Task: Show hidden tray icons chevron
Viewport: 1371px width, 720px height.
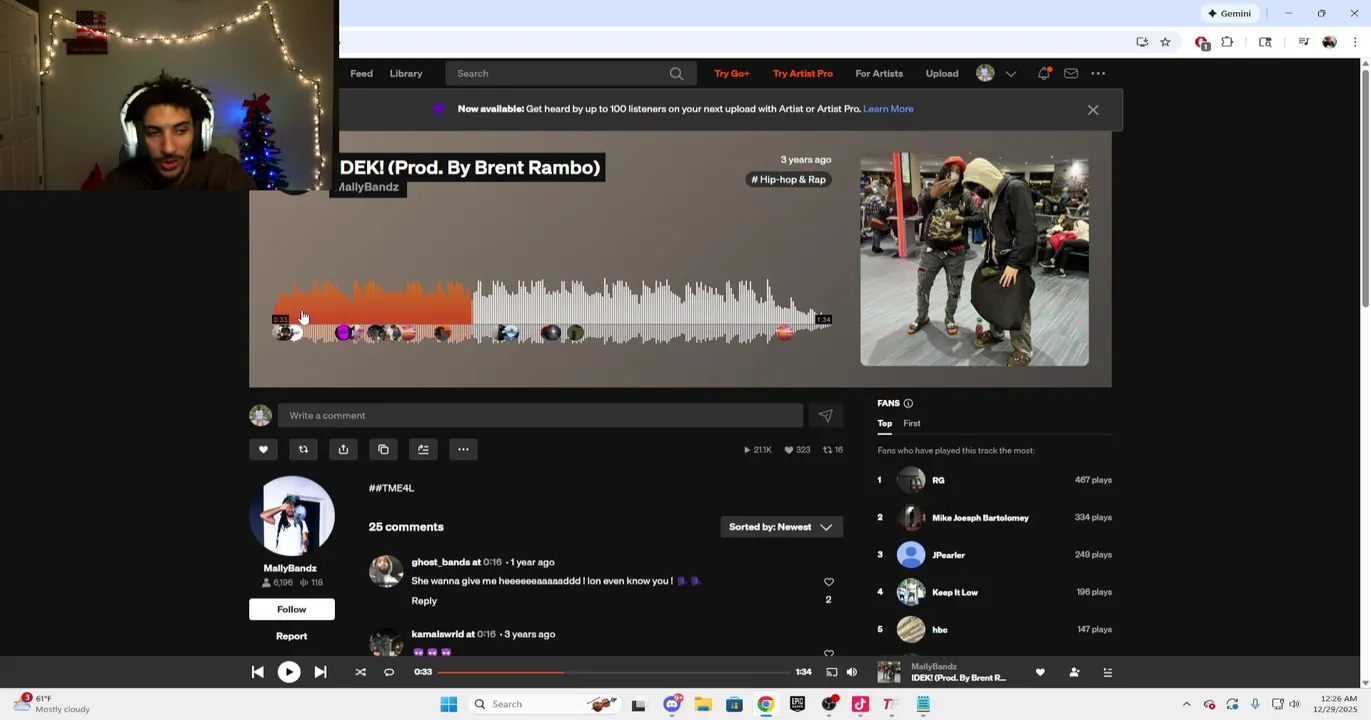Action: [1186, 705]
